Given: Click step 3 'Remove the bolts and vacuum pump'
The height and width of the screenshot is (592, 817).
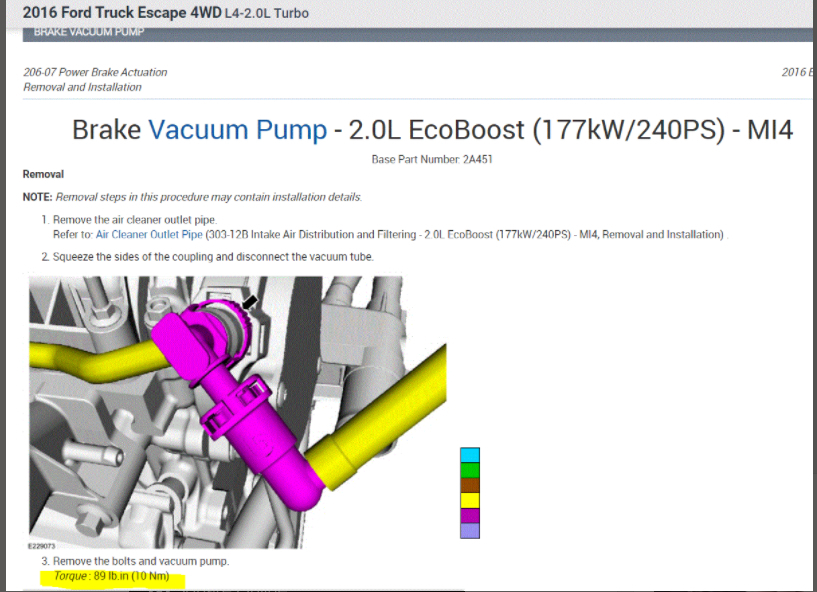Looking at the screenshot, I should (x=141, y=561).
